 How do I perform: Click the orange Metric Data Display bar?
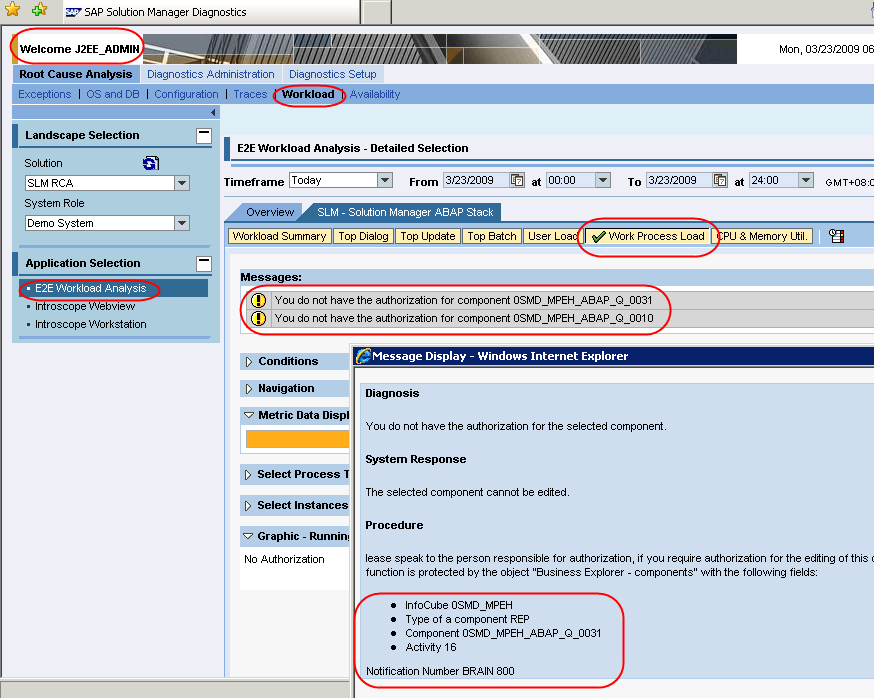(x=297, y=438)
